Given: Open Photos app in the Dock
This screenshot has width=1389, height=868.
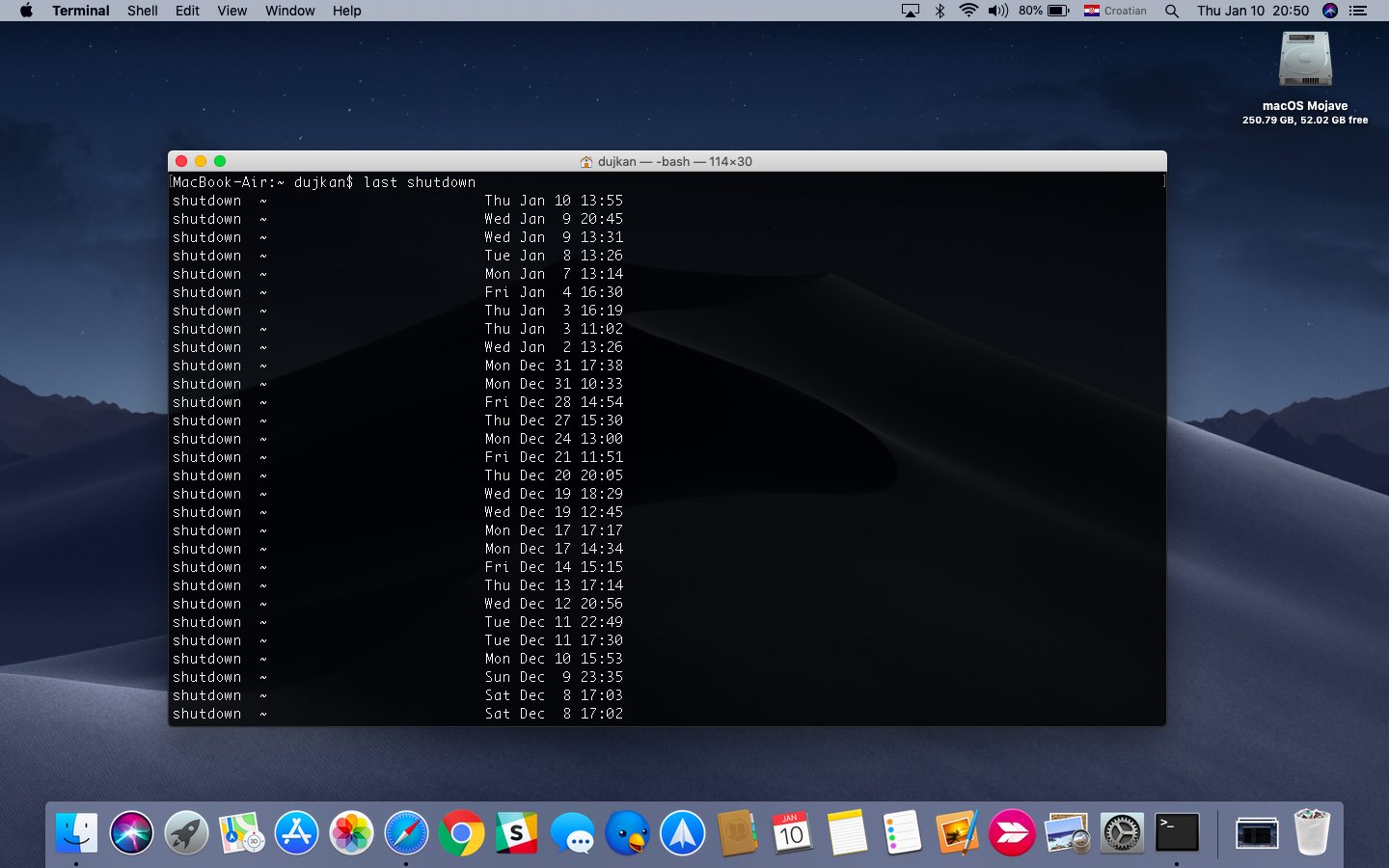Looking at the screenshot, I should (351, 832).
